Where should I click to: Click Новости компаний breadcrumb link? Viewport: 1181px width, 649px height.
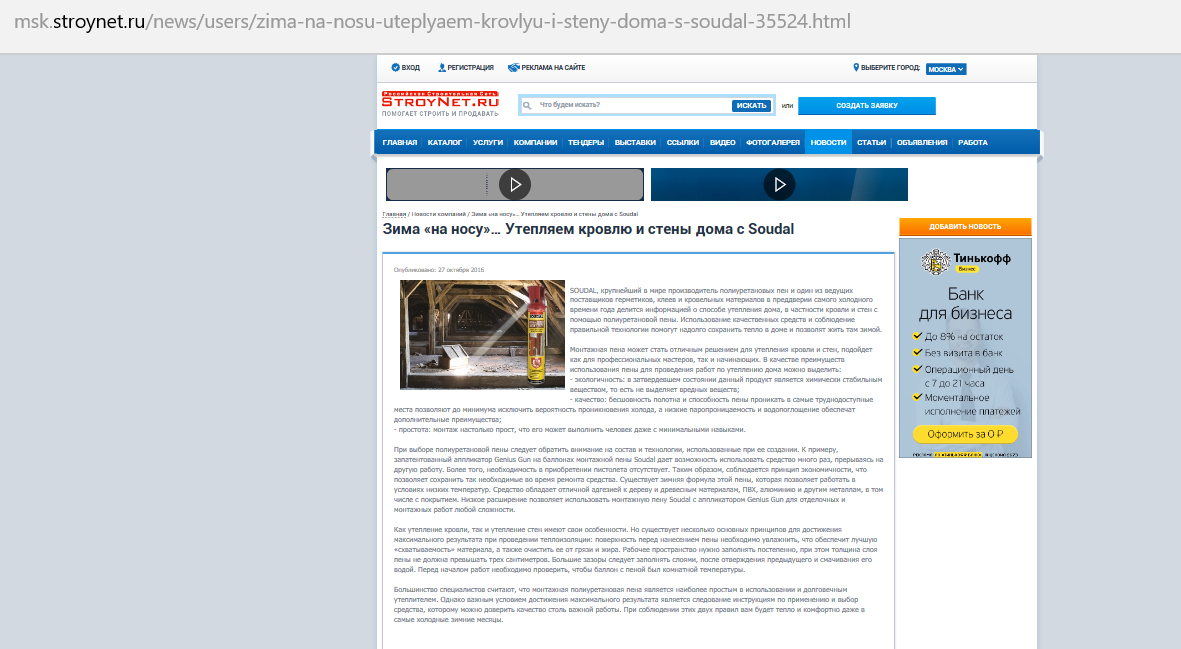[x=438, y=215]
